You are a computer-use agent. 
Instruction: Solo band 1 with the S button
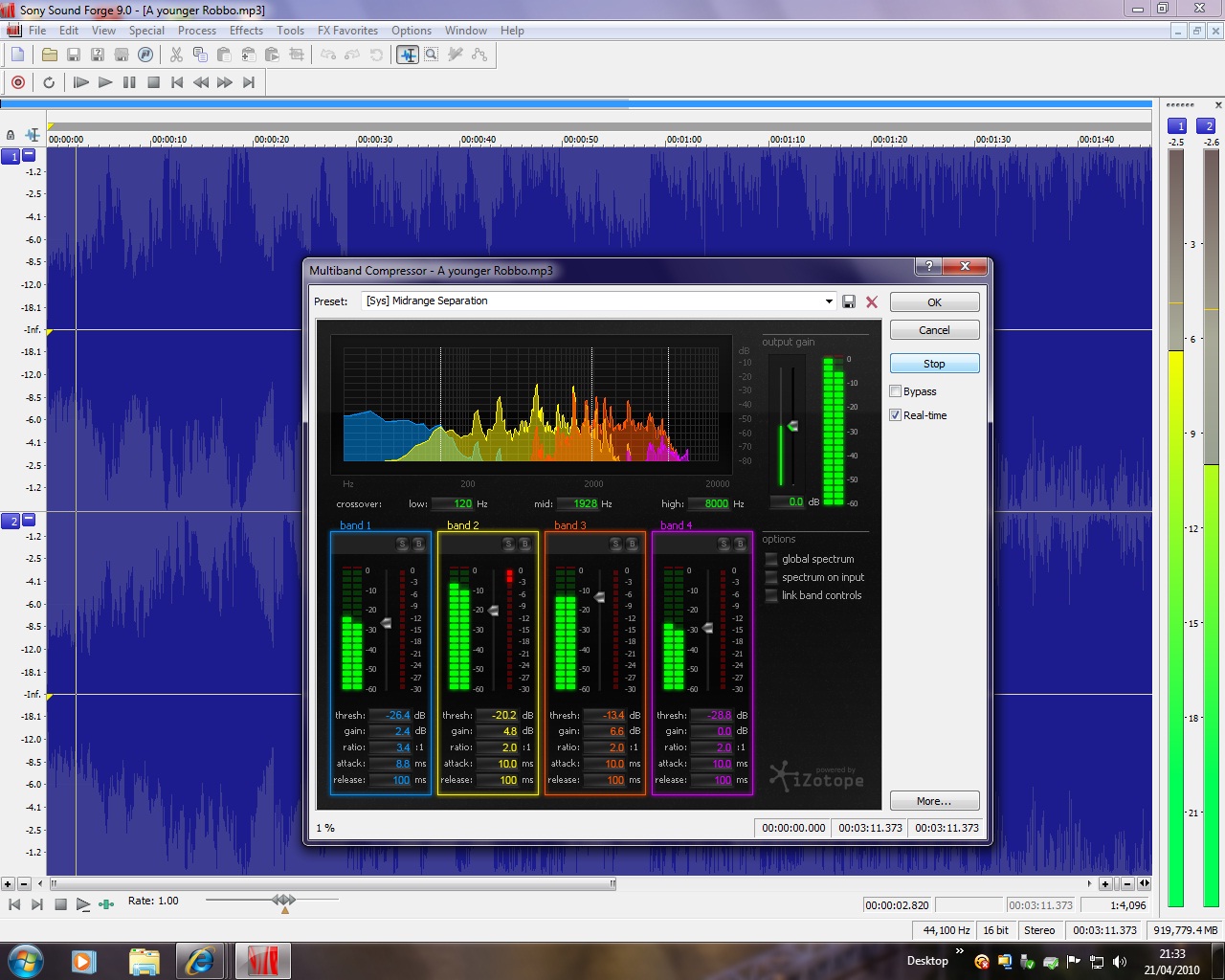[402, 544]
